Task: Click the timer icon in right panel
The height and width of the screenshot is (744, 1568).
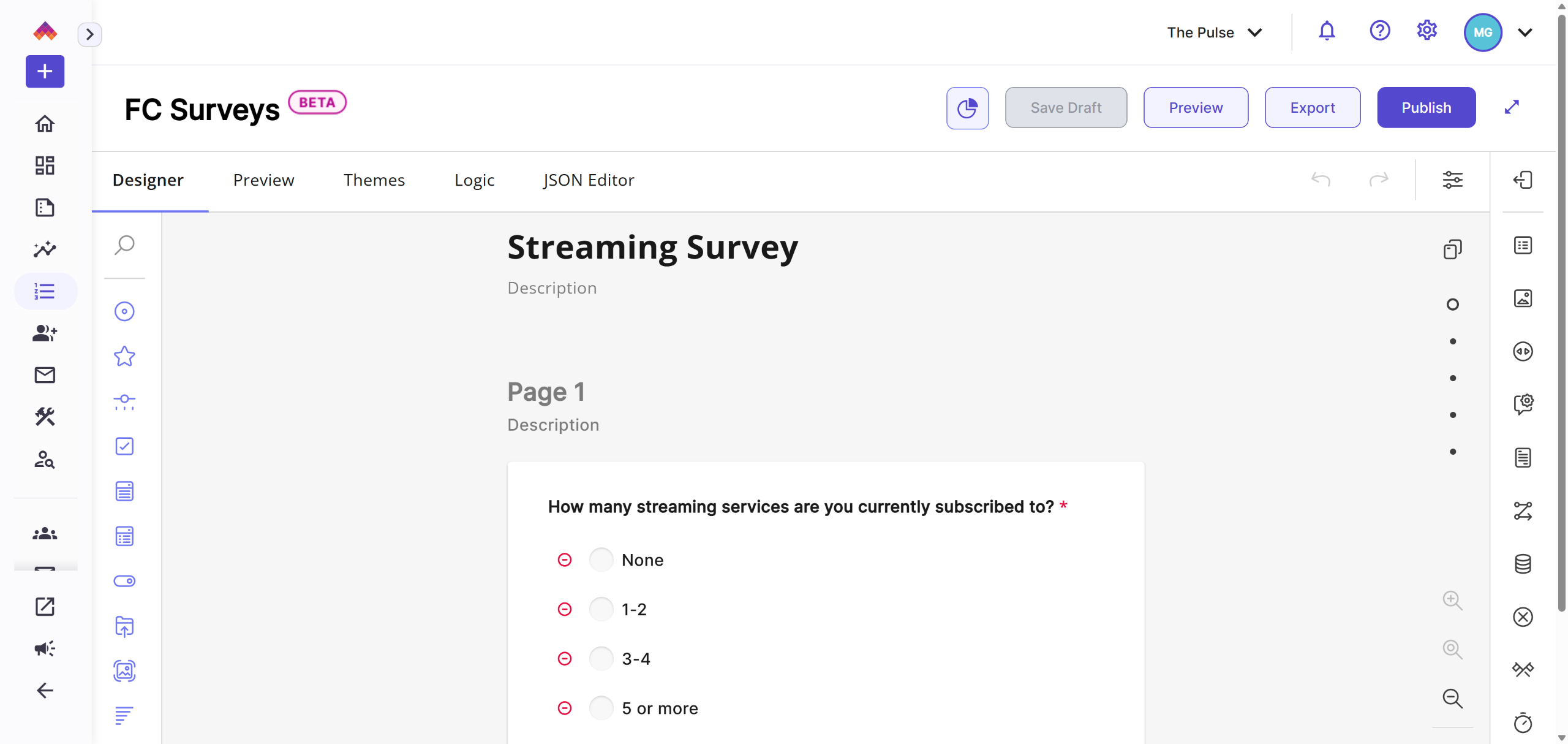Action: pyautogui.click(x=1523, y=723)
